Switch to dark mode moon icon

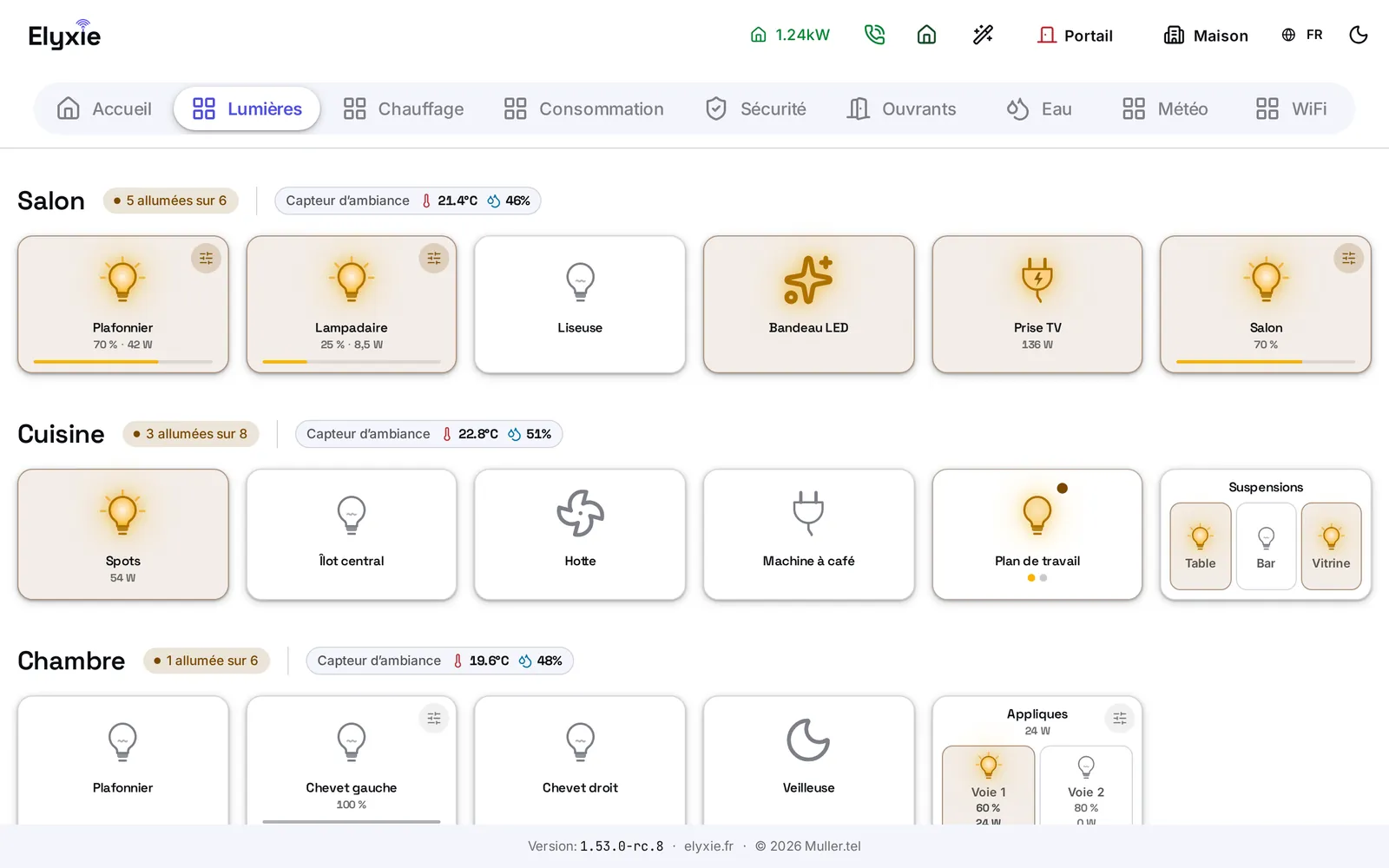[1359, 35]
